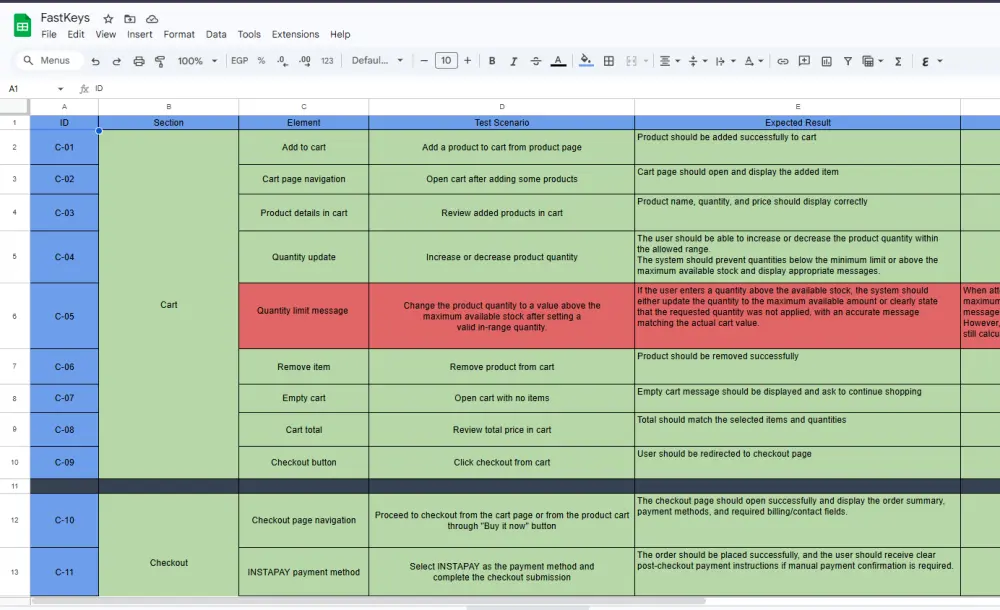Viewport: 1000px width, 610px height.
Task: Open the font family dropdown
Action: pos(377,61)
